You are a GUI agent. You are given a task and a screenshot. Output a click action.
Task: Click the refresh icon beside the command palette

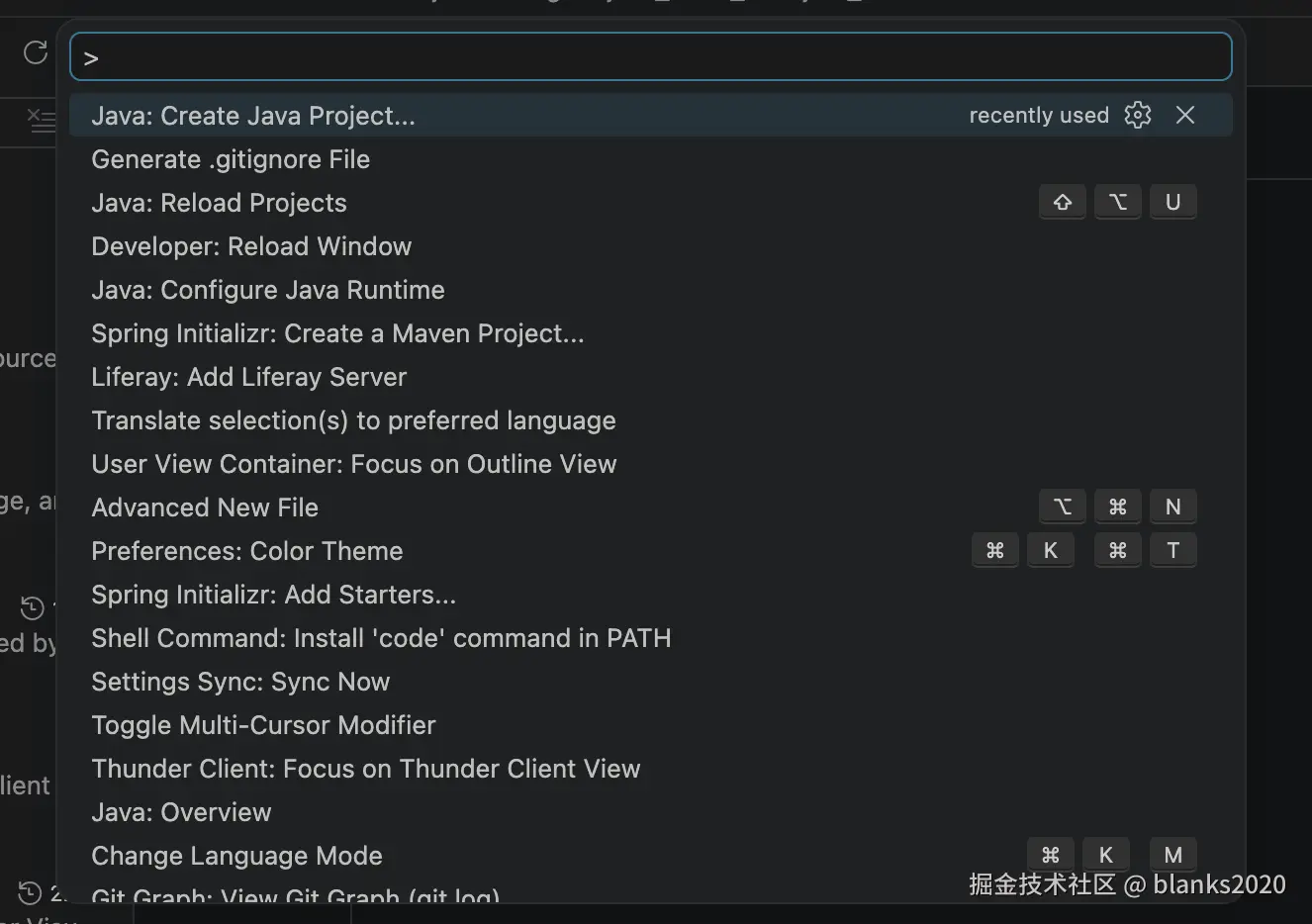[36, 52]
